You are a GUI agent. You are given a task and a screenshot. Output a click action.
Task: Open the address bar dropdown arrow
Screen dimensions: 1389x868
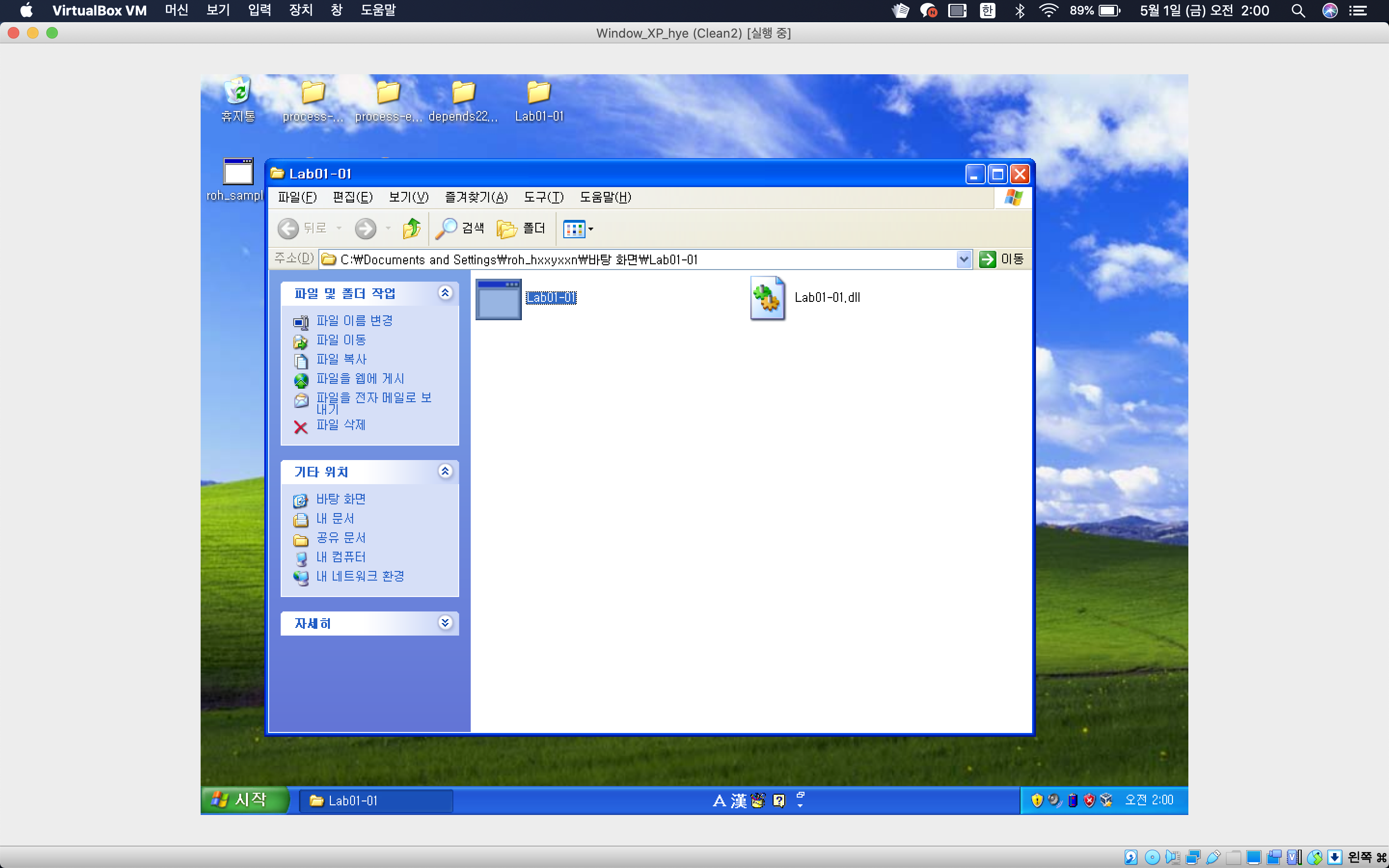964,259
